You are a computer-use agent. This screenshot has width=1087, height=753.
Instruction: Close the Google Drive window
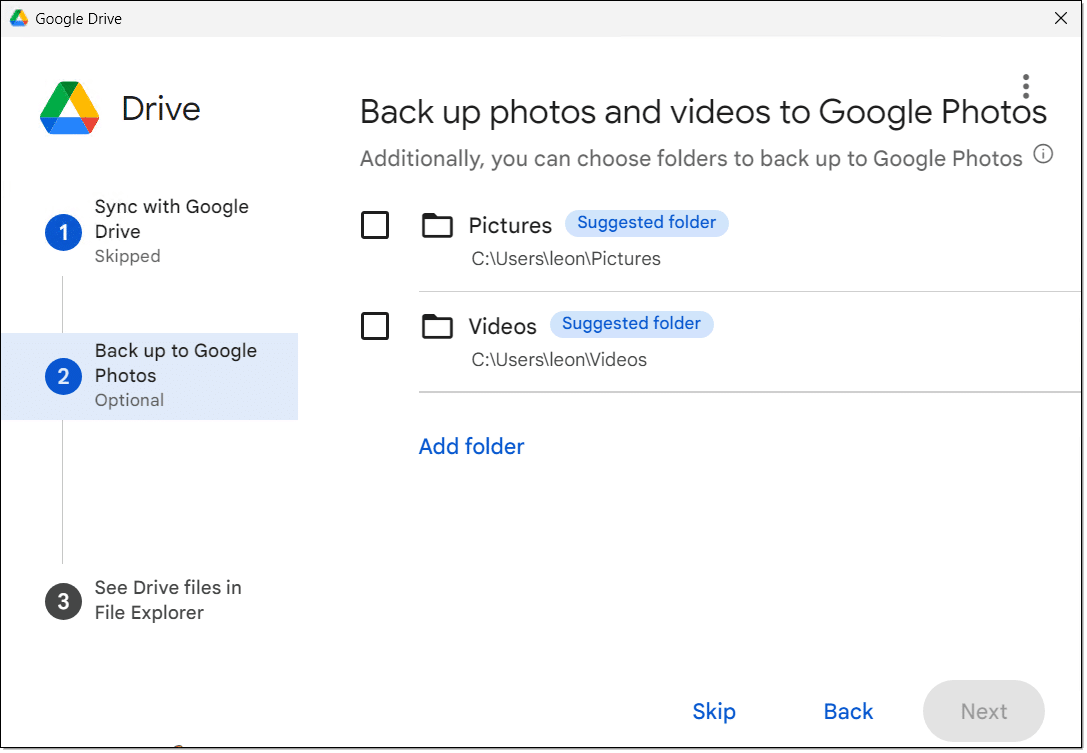(1060, 18)
